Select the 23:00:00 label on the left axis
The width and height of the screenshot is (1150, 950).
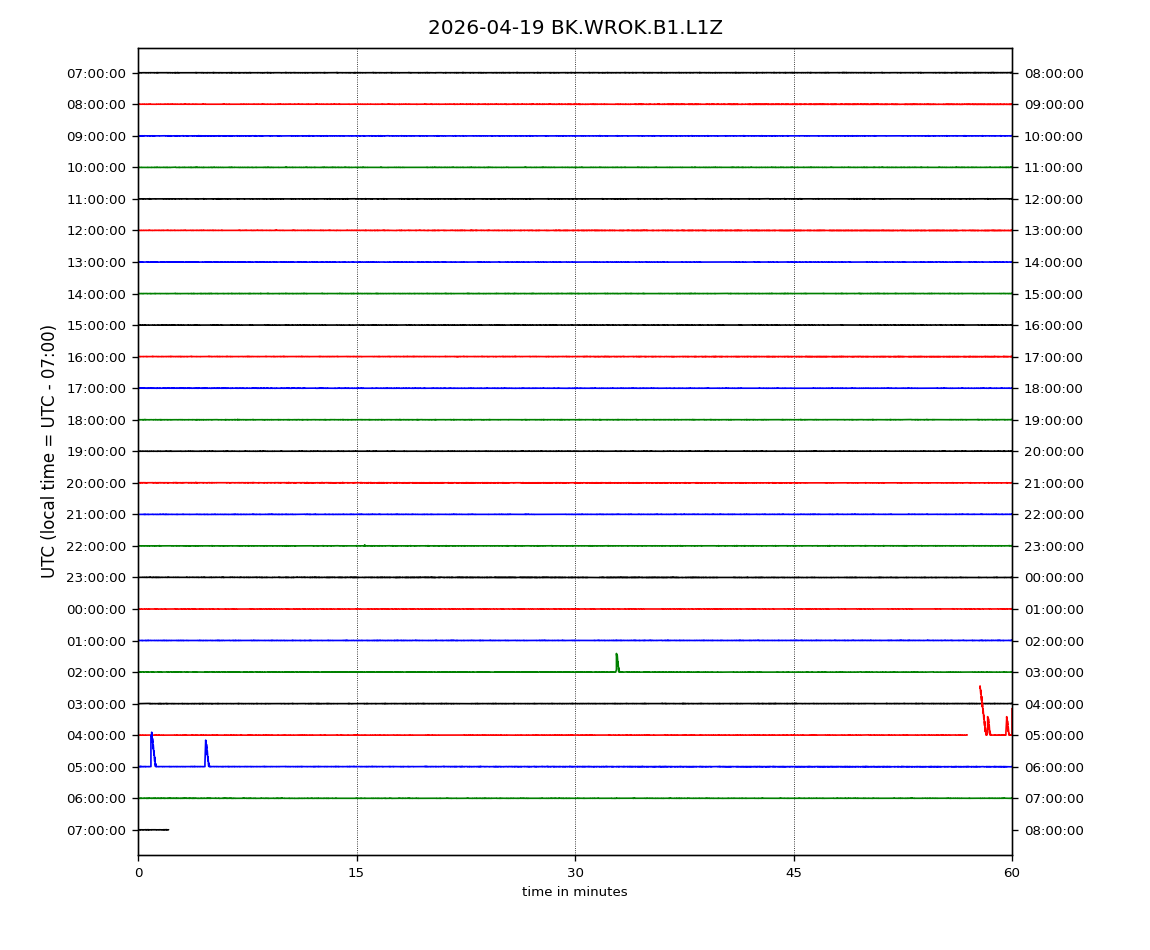click(96, 578)
